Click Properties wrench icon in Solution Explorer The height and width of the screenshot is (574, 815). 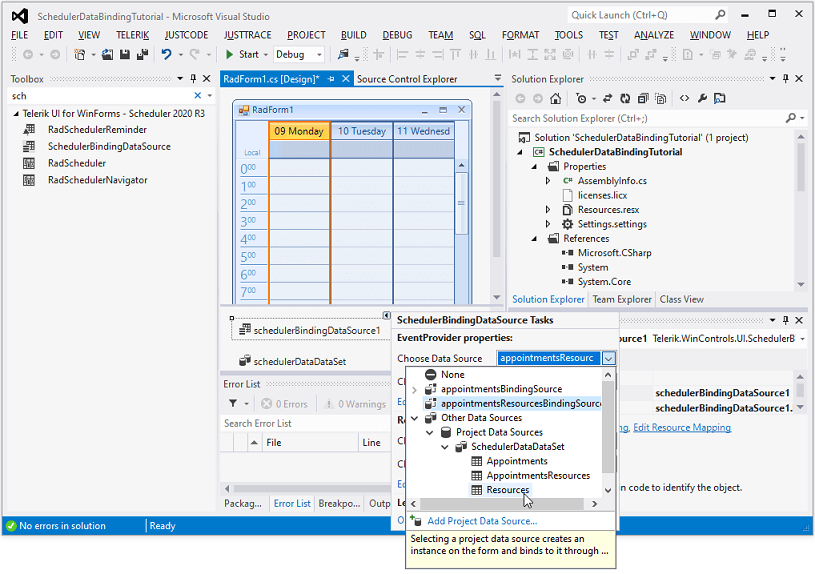click(x=702, y=98)
